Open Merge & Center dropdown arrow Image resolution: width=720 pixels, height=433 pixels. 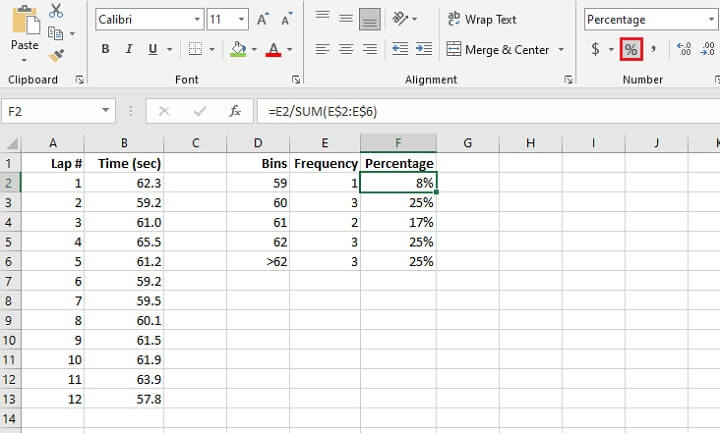coord(561,49)
